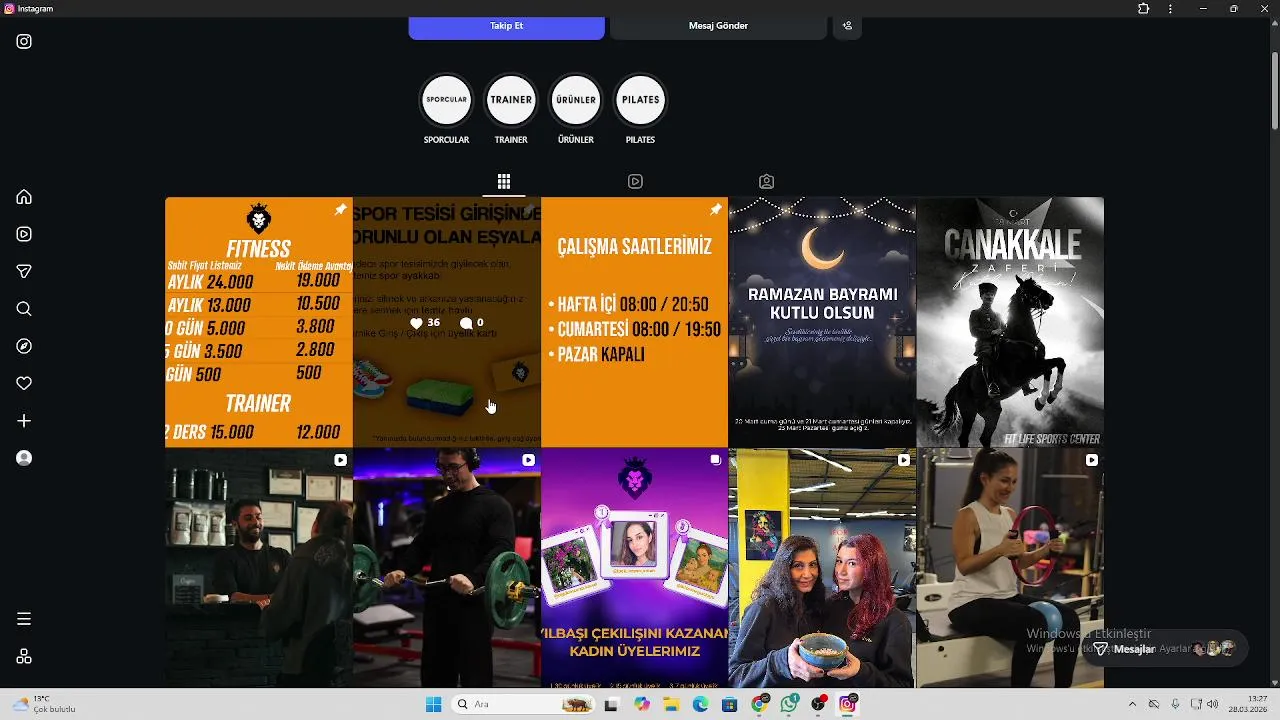Open File Explorer from the taskbar
The width and height of the screenshot is (1280, 720).
point(671,704)
